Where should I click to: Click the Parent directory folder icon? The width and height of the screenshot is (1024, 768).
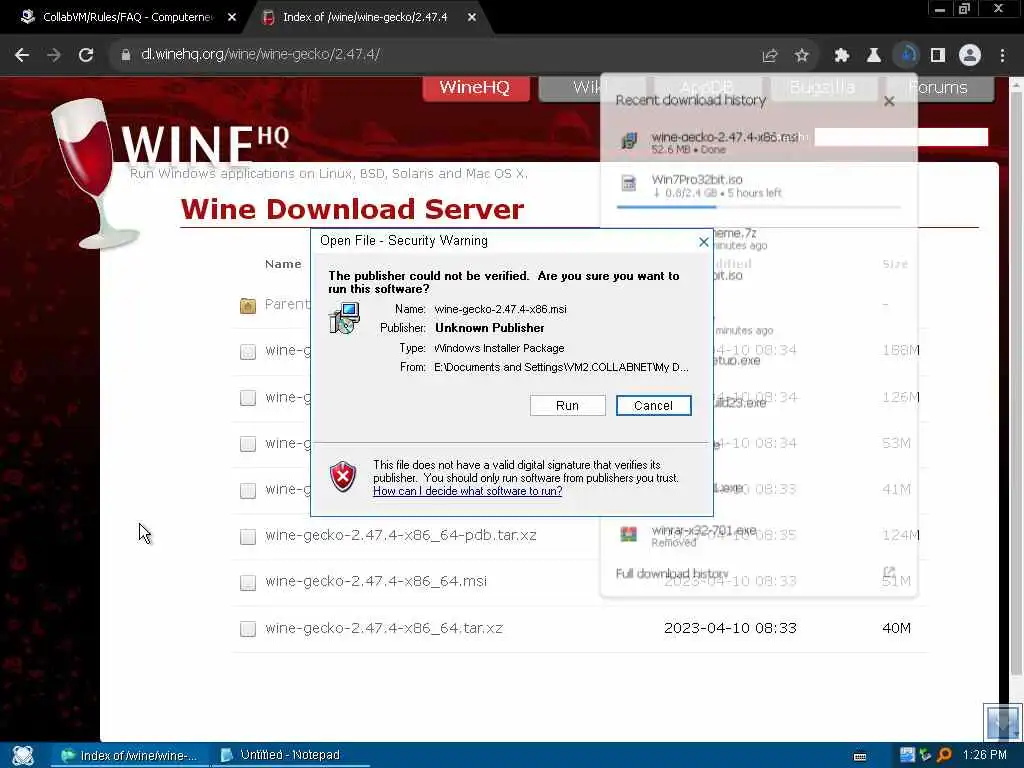pos(248,305)
